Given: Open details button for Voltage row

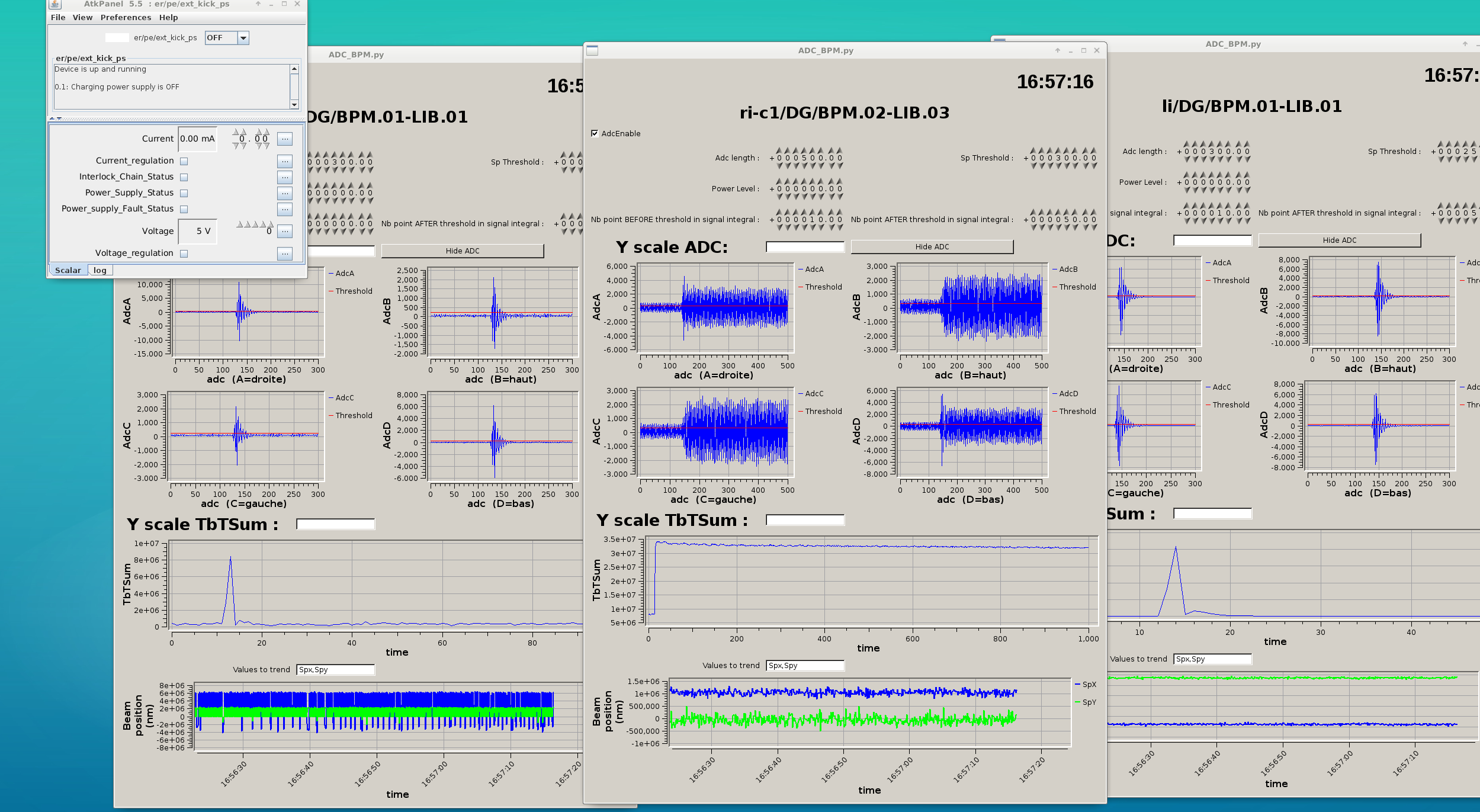Looking at the screenshot, I should pyautogui.click(x=285, y=232).
